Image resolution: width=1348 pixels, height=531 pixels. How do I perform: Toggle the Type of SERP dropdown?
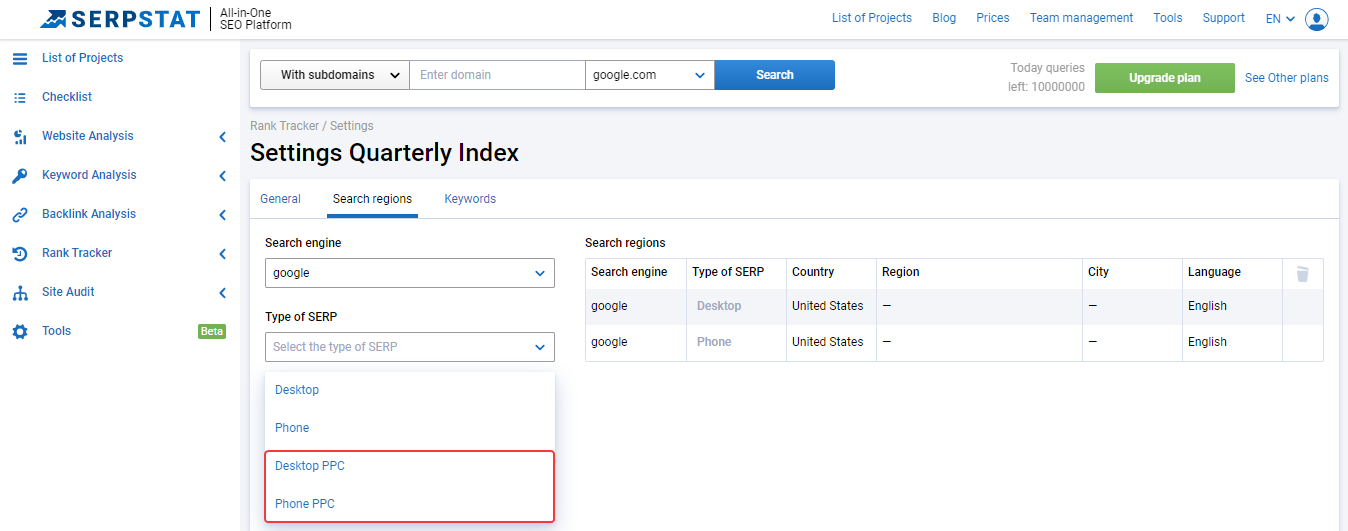pyautogui.click(x=410, y=347)
